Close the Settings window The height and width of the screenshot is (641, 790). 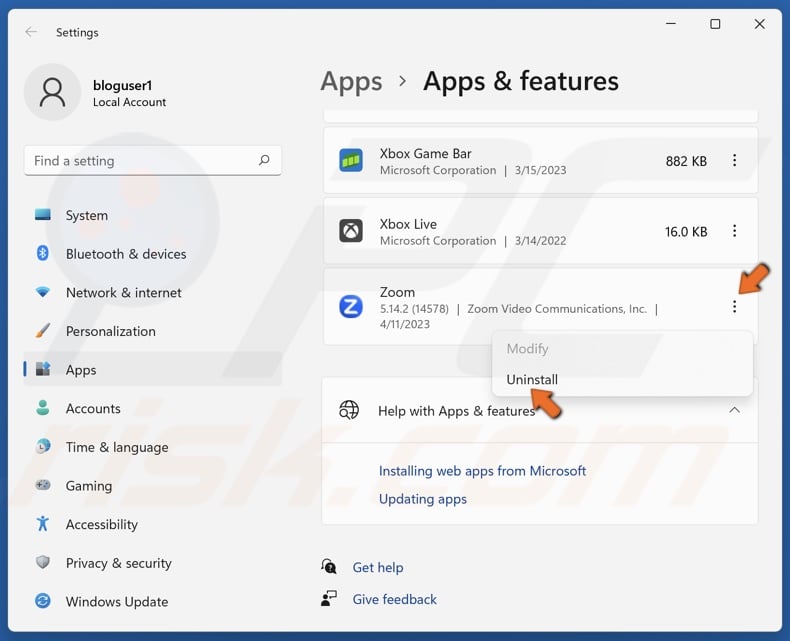759,24
